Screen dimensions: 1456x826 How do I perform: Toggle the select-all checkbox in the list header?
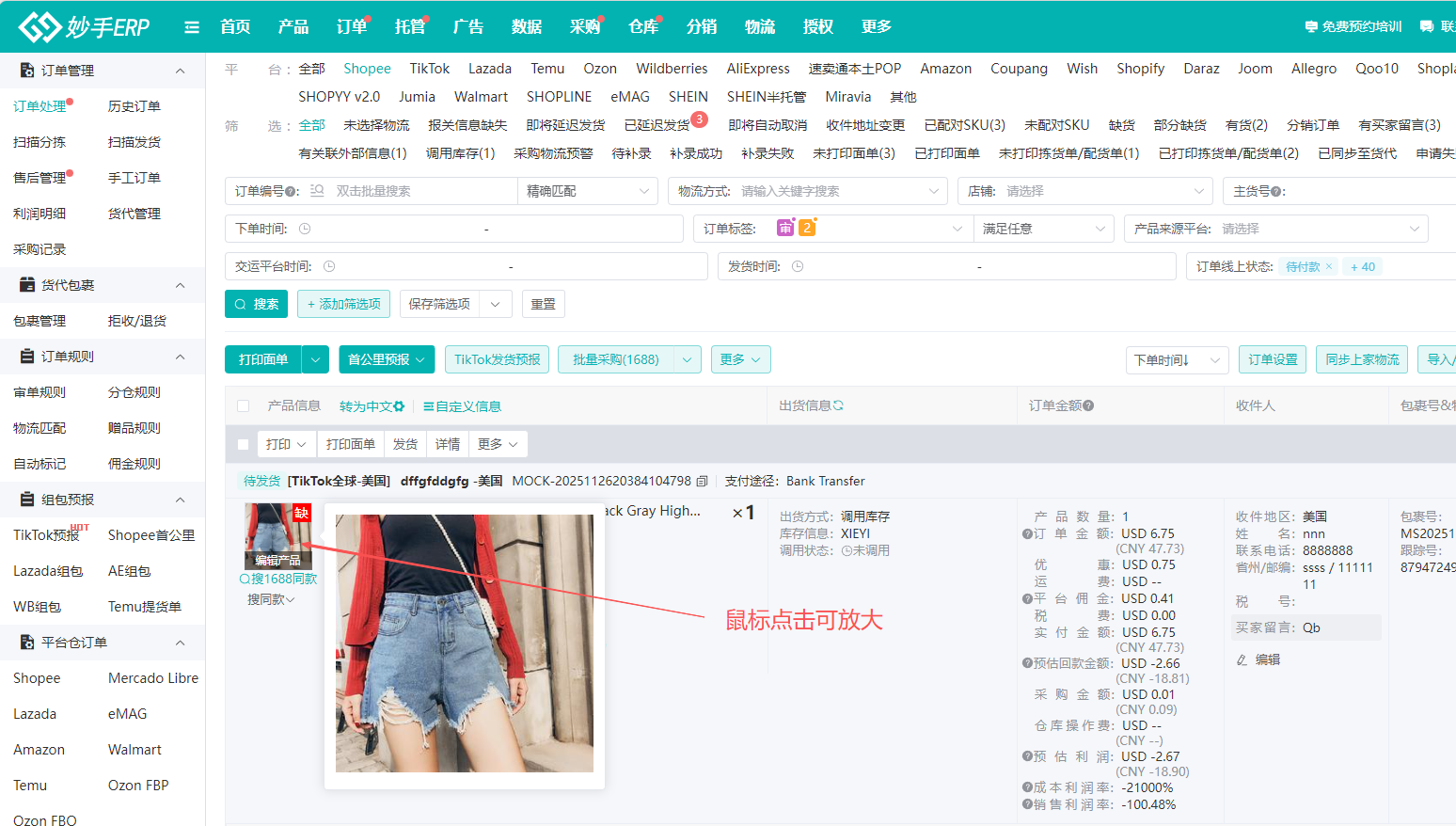(243, 405)
